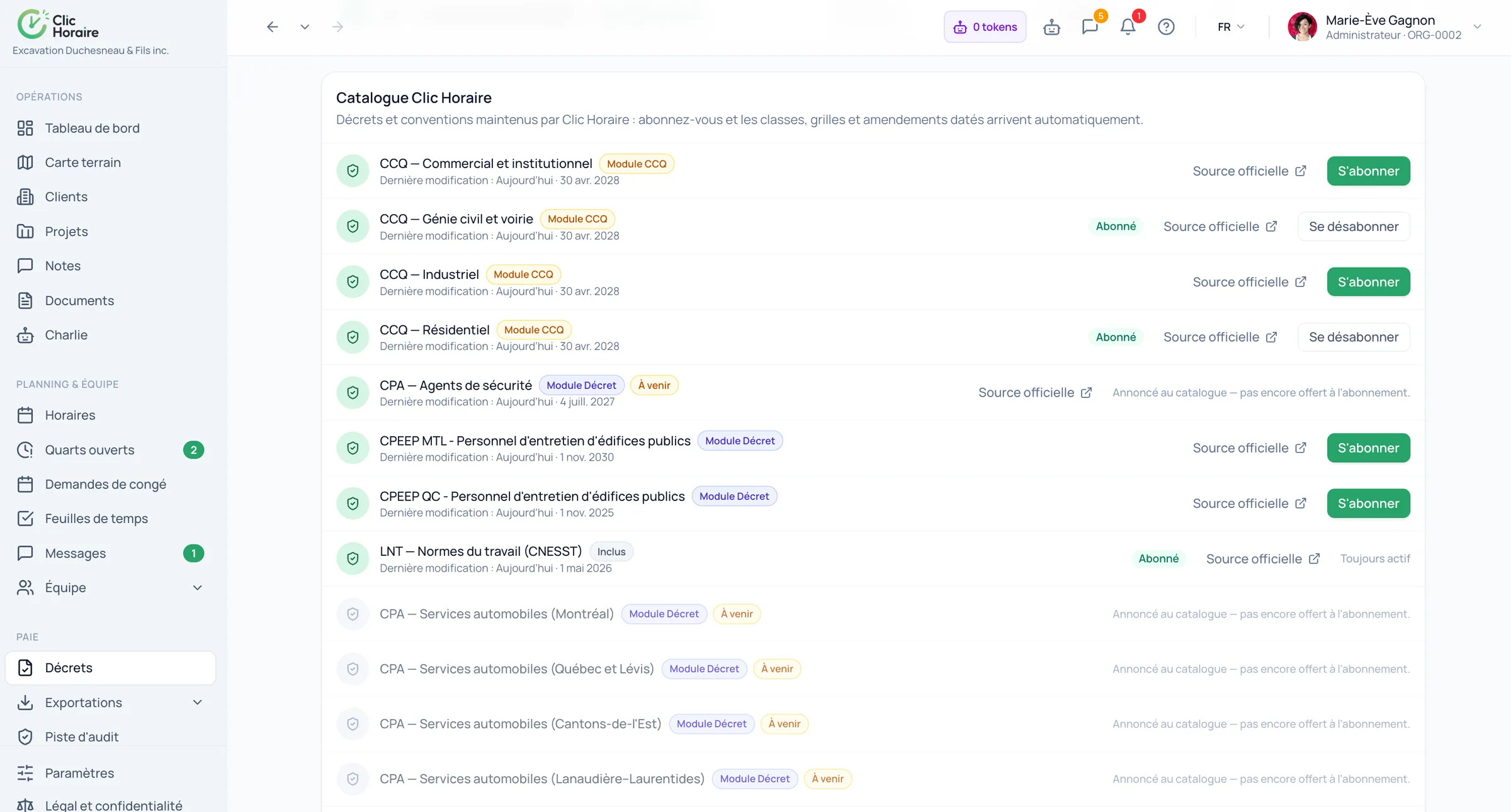Image resolution: width=1511 pixels, height=812 pixels.
Task: Click the Projets folder icon
Action: point(25,232)
